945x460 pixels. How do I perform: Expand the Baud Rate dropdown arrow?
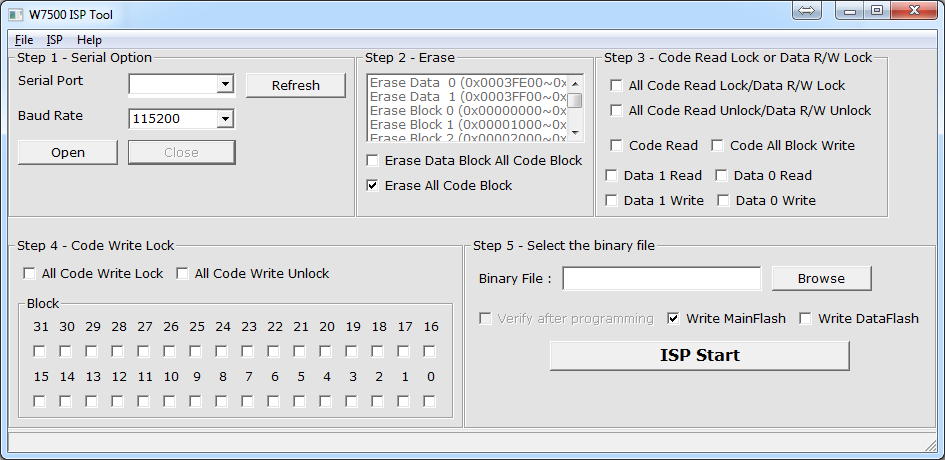pyautogui.click(x=225, y=119)
